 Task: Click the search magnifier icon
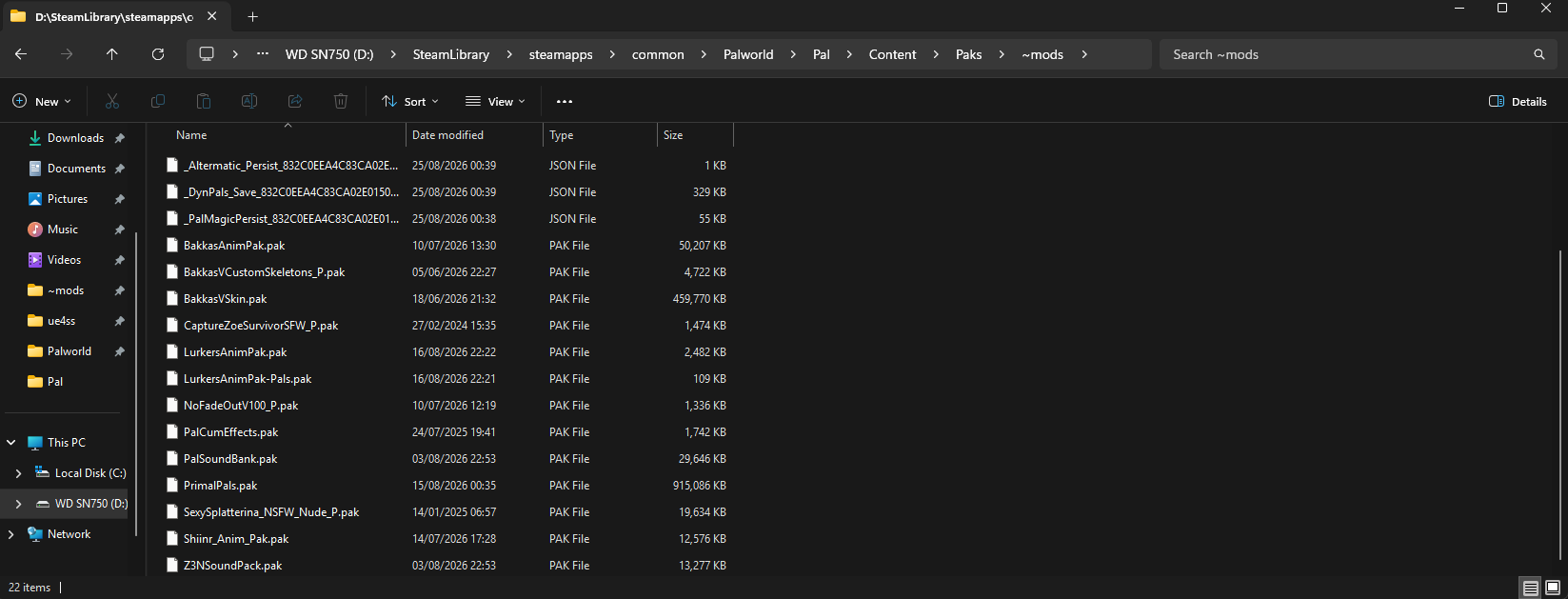[1539, 54]
